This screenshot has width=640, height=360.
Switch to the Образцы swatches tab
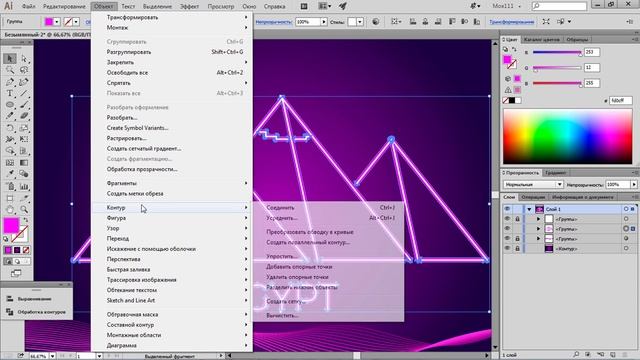click(x=577, y=40)
